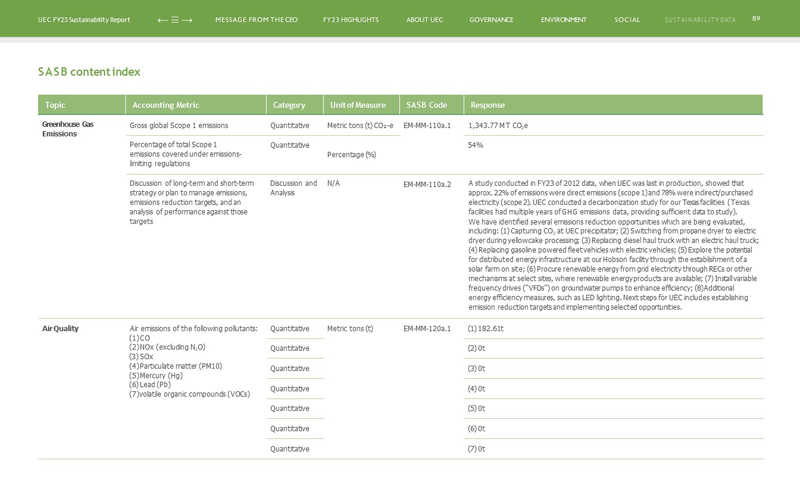
Task: Navigate to the Governance section
Action: (x=491, y=20)
